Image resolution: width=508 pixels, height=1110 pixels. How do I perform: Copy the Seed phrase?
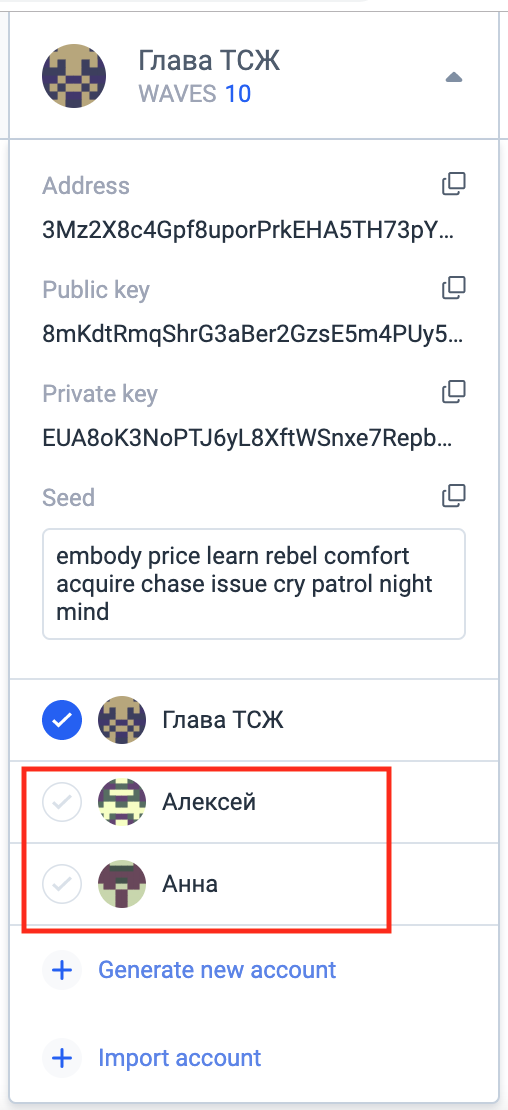pos(454,496)
